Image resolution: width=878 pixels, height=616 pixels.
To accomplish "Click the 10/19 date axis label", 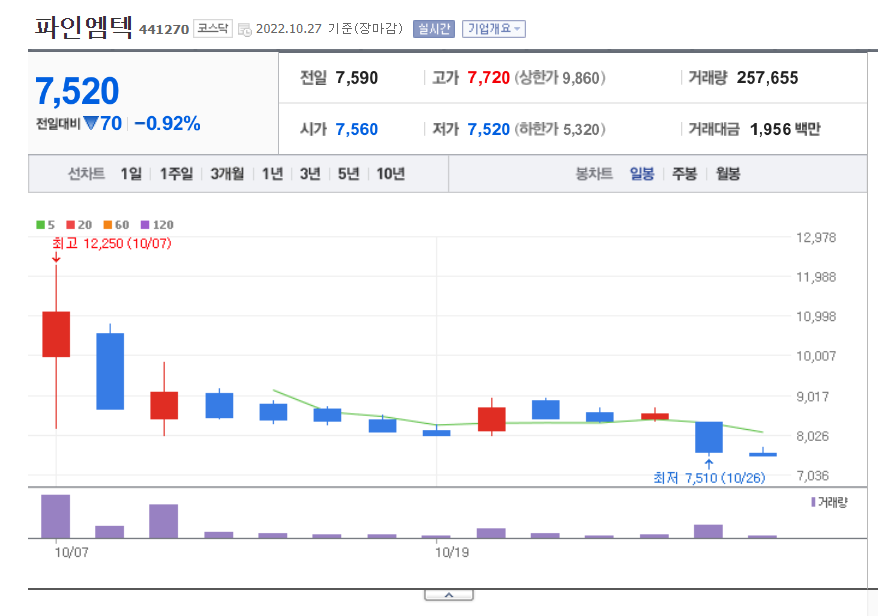I will (452, 552).
